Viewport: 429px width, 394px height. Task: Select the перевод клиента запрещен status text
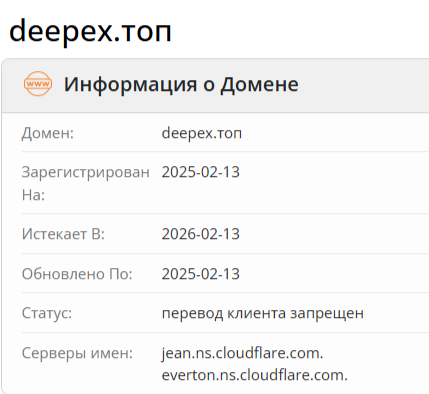(x=263, y=314)
